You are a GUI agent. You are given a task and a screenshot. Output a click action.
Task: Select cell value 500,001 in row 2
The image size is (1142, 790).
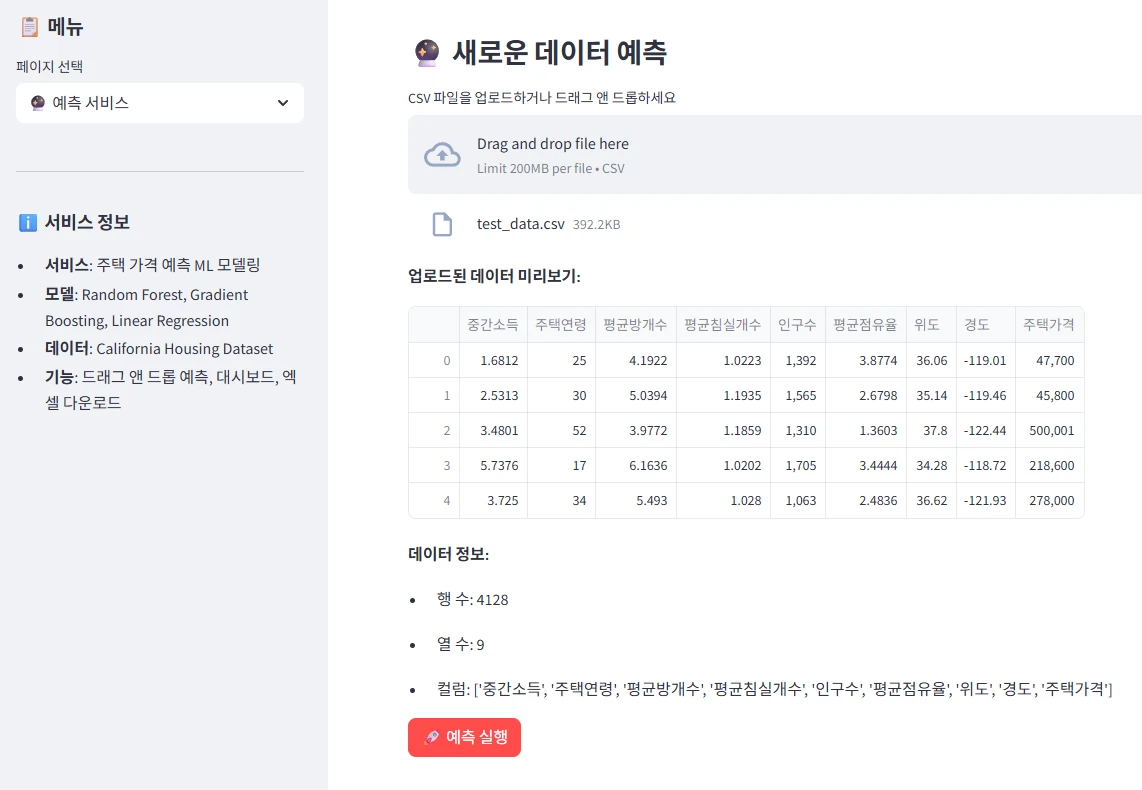pyautogui.click(x=1051, y=430)
